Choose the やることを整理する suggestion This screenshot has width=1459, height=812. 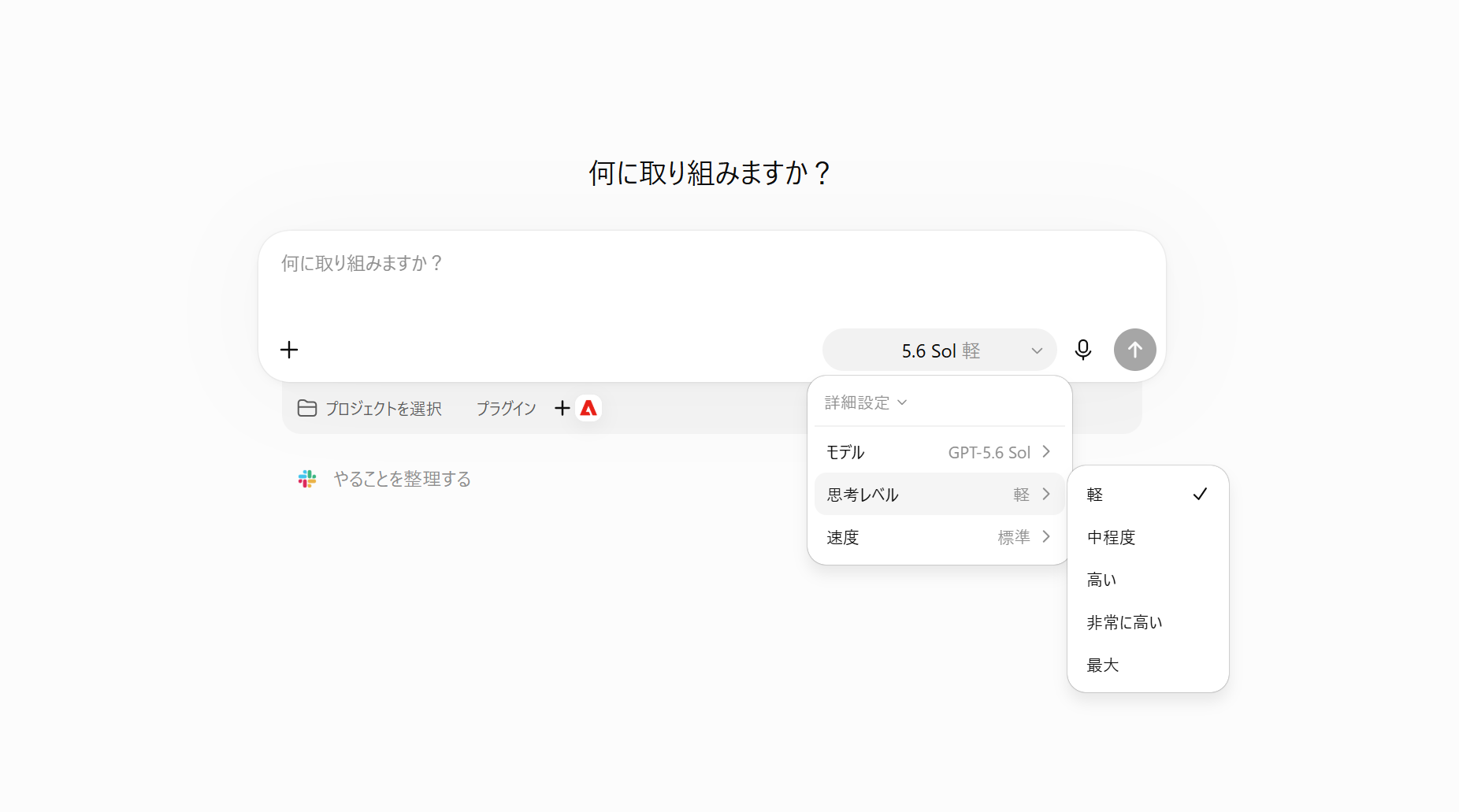point(385,479)
